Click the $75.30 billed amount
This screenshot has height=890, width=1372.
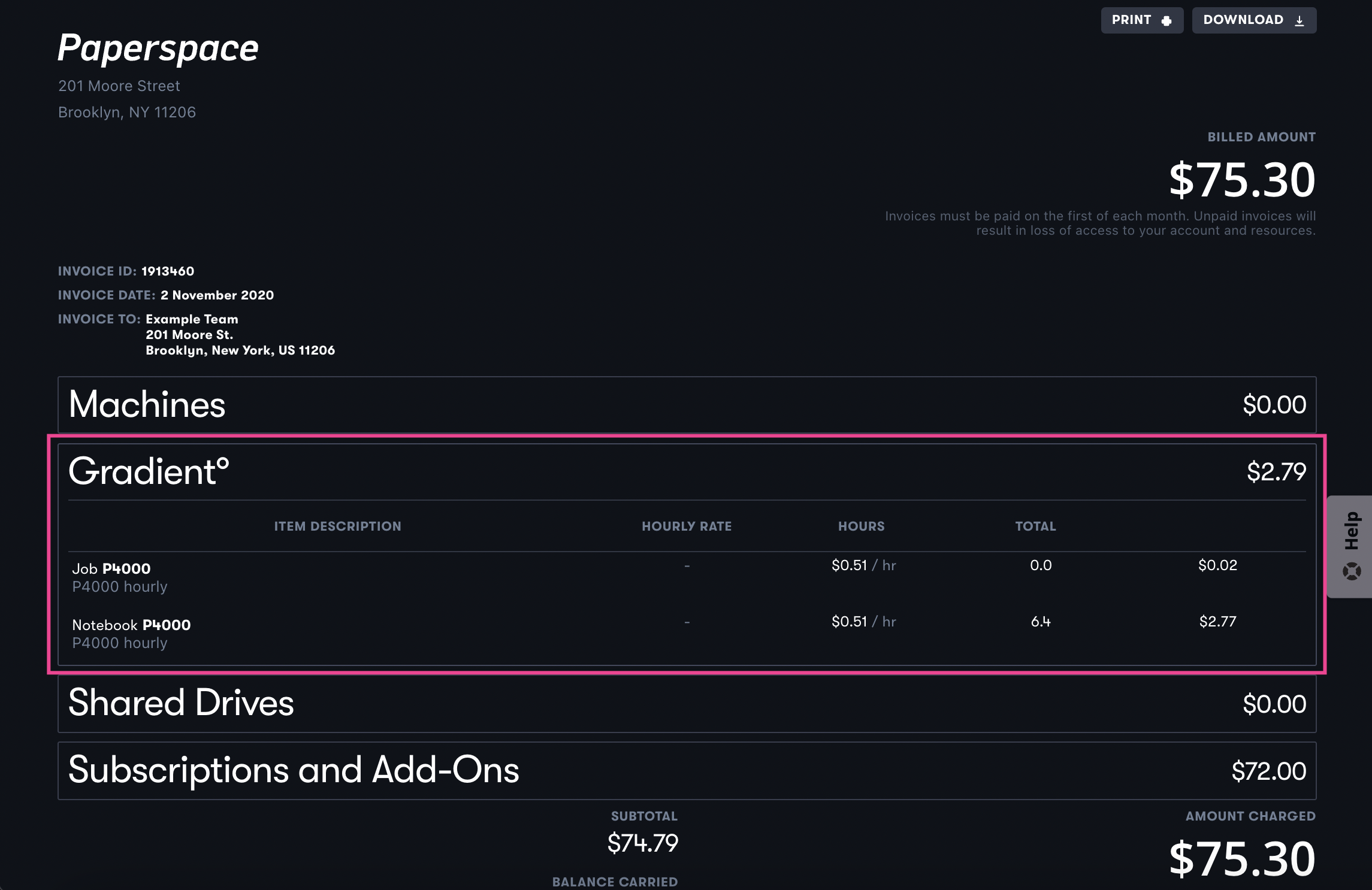(1242, 180)
